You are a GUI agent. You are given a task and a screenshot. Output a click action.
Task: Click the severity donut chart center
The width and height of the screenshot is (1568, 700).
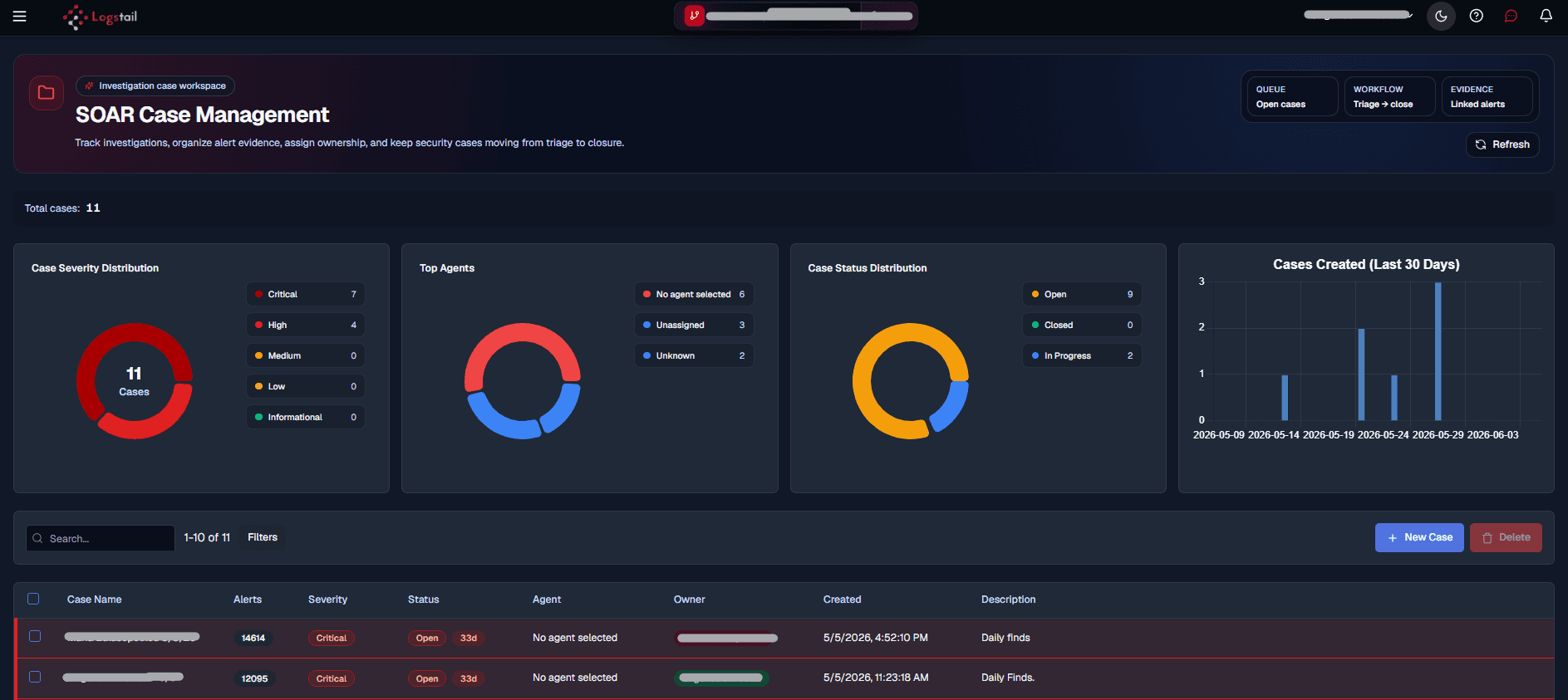134,381
